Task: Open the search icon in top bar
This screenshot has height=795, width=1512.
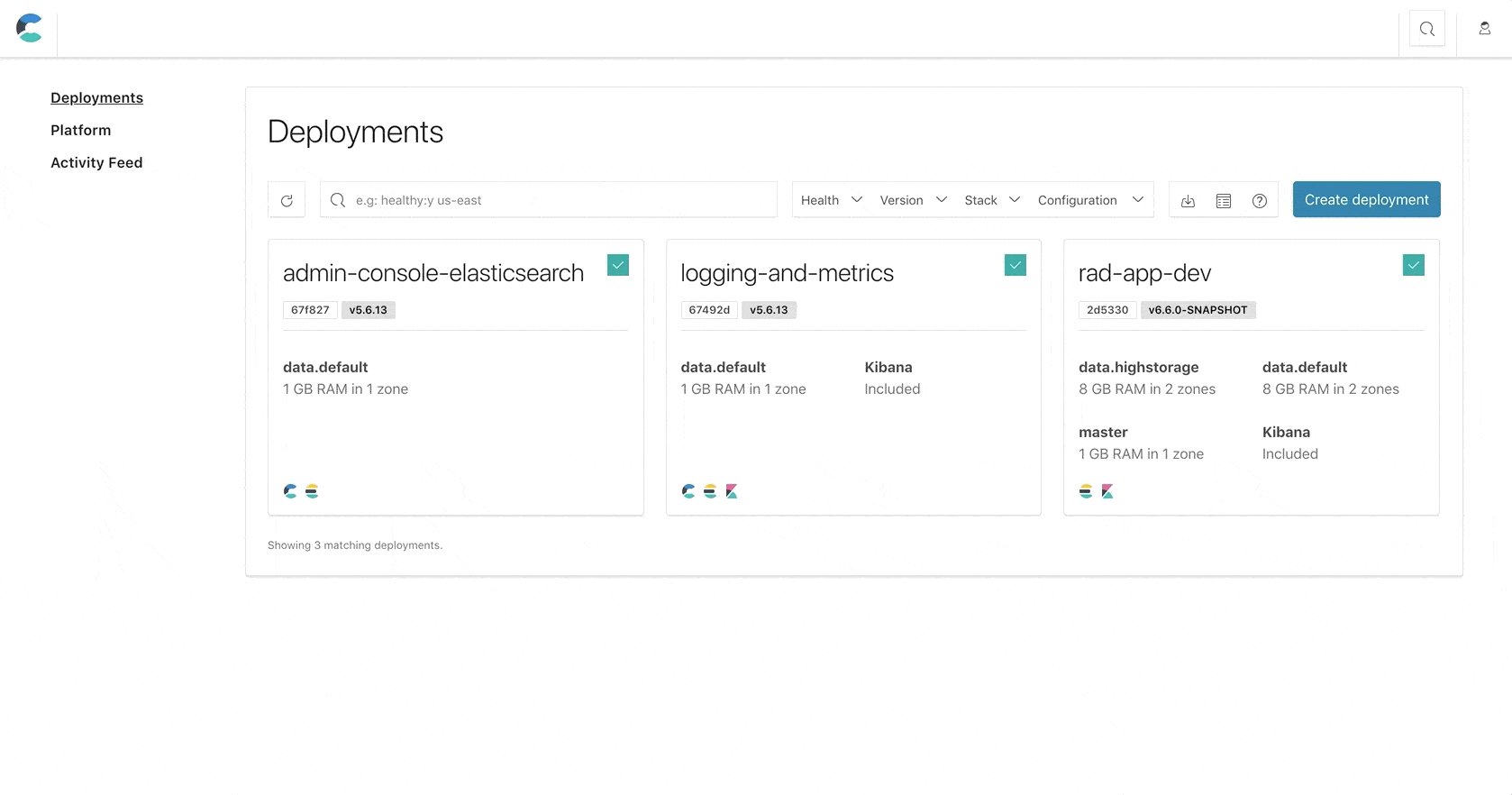Action: click(1427, 29)
